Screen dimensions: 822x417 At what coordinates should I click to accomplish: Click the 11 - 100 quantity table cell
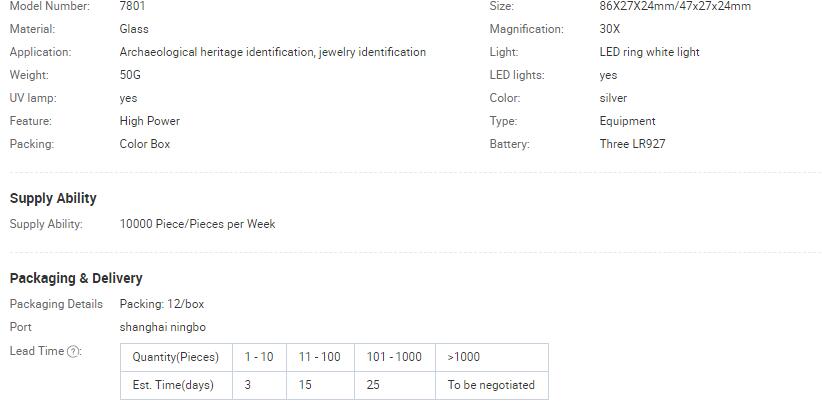(x=320, y=357)
